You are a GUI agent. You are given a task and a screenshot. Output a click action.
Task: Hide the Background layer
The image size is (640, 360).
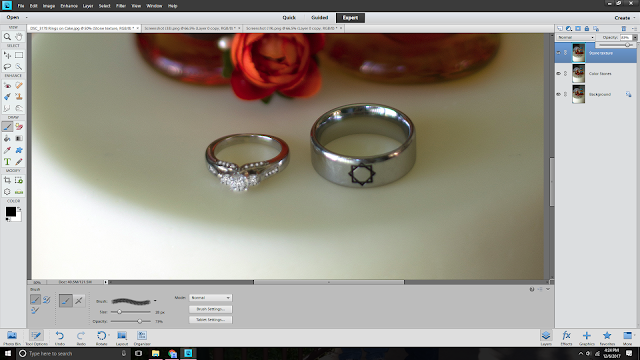558,94
